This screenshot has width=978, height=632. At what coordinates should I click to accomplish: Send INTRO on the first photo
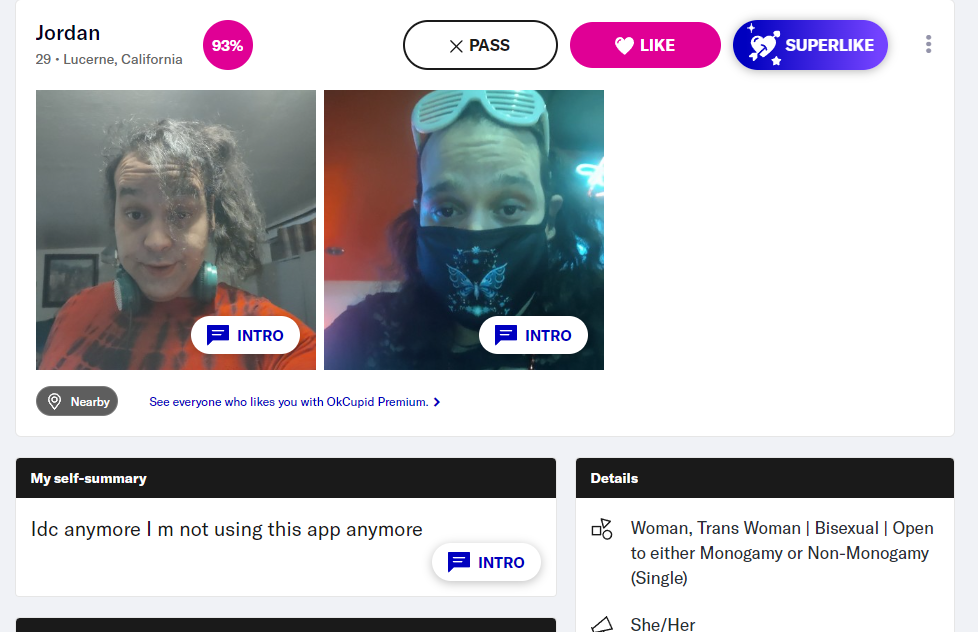tap(245, 335)
